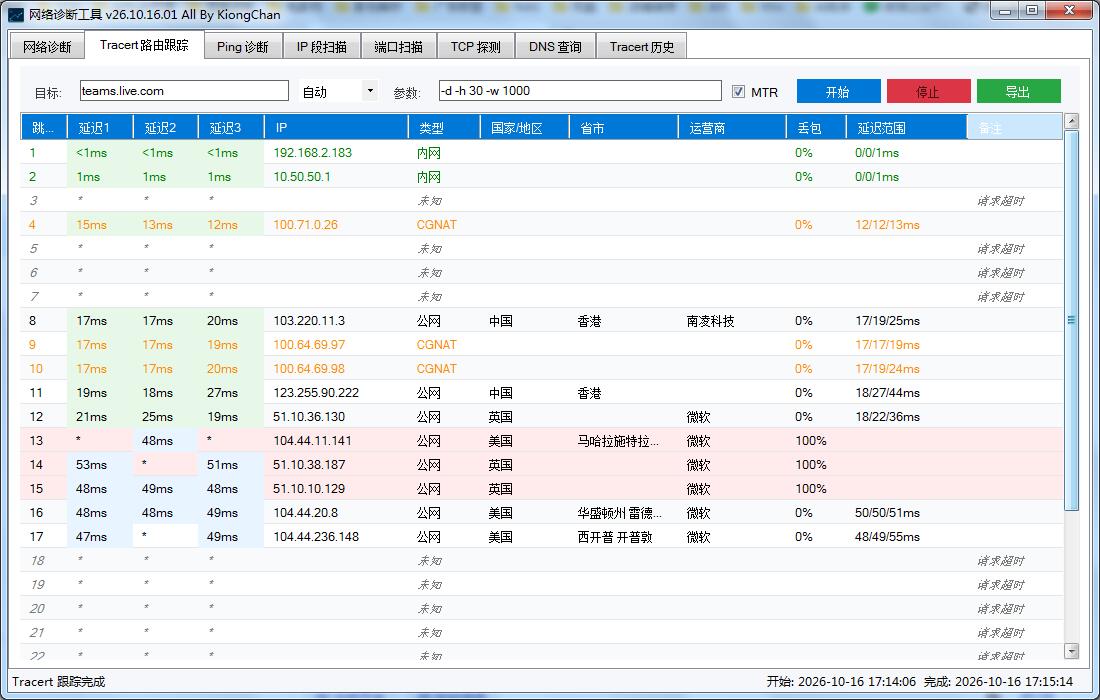The image size is (1100, 700).
Task: Click the 运营商 column header
Action: 732,128
